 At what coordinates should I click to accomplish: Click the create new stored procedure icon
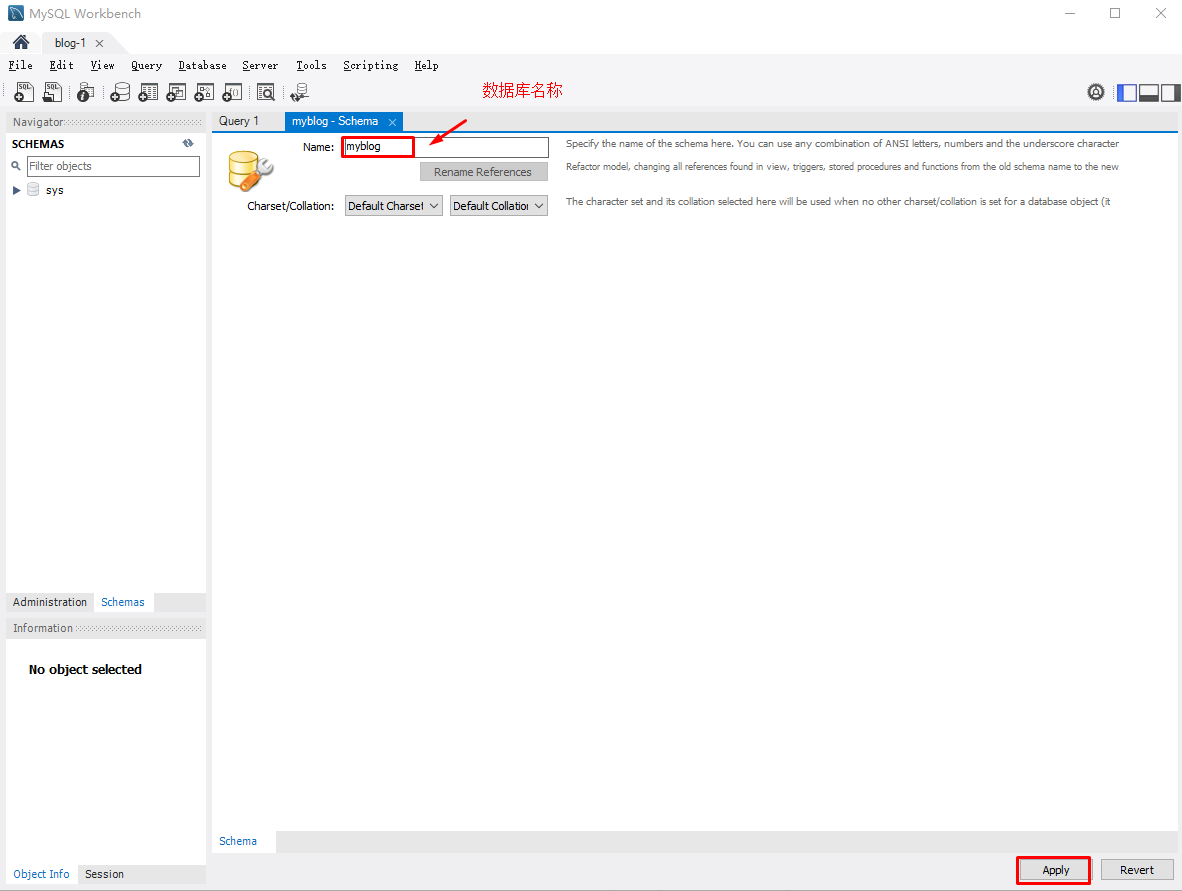coord(204,92)
